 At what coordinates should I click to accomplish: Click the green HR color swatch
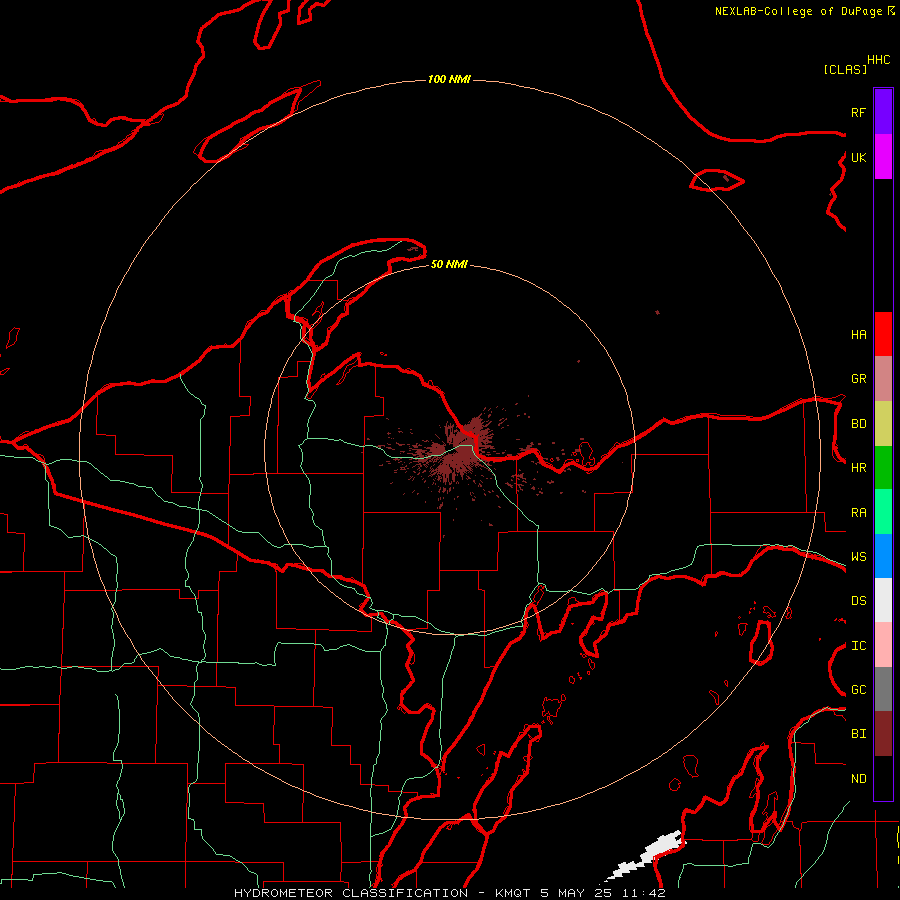pos(883,468)
